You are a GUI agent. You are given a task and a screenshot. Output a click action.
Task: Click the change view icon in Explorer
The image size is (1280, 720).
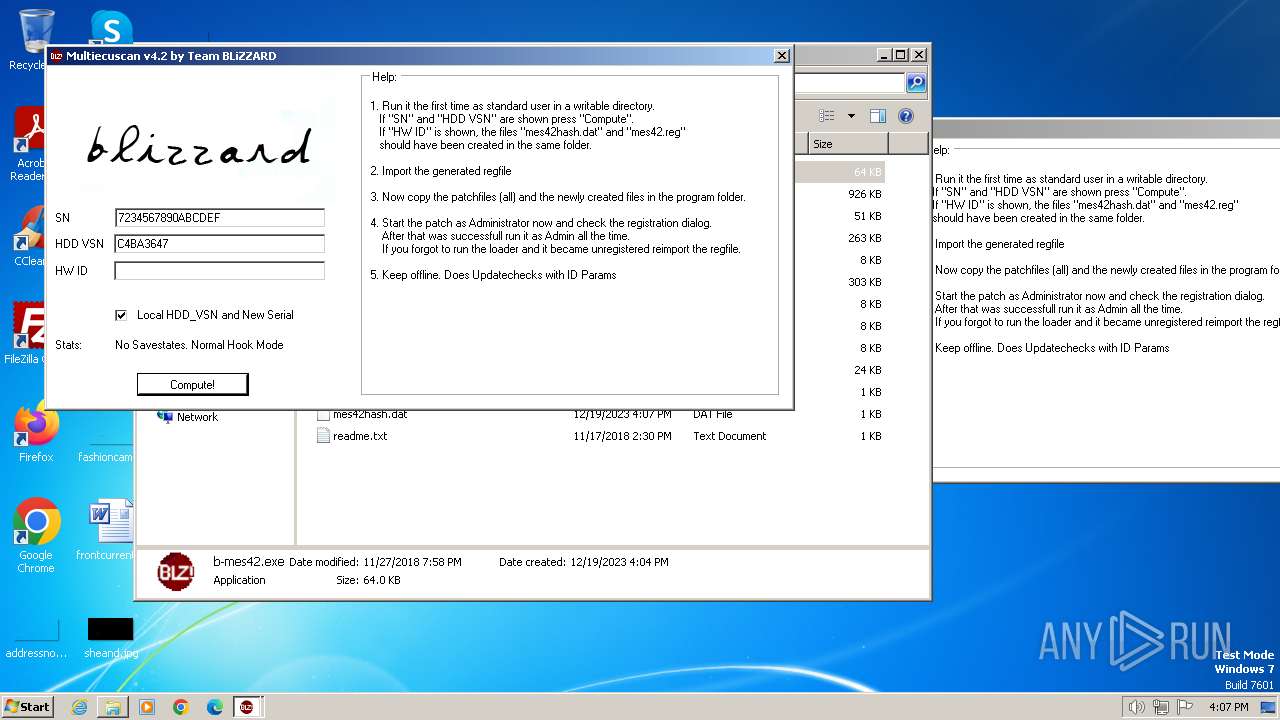pos(827,116)
